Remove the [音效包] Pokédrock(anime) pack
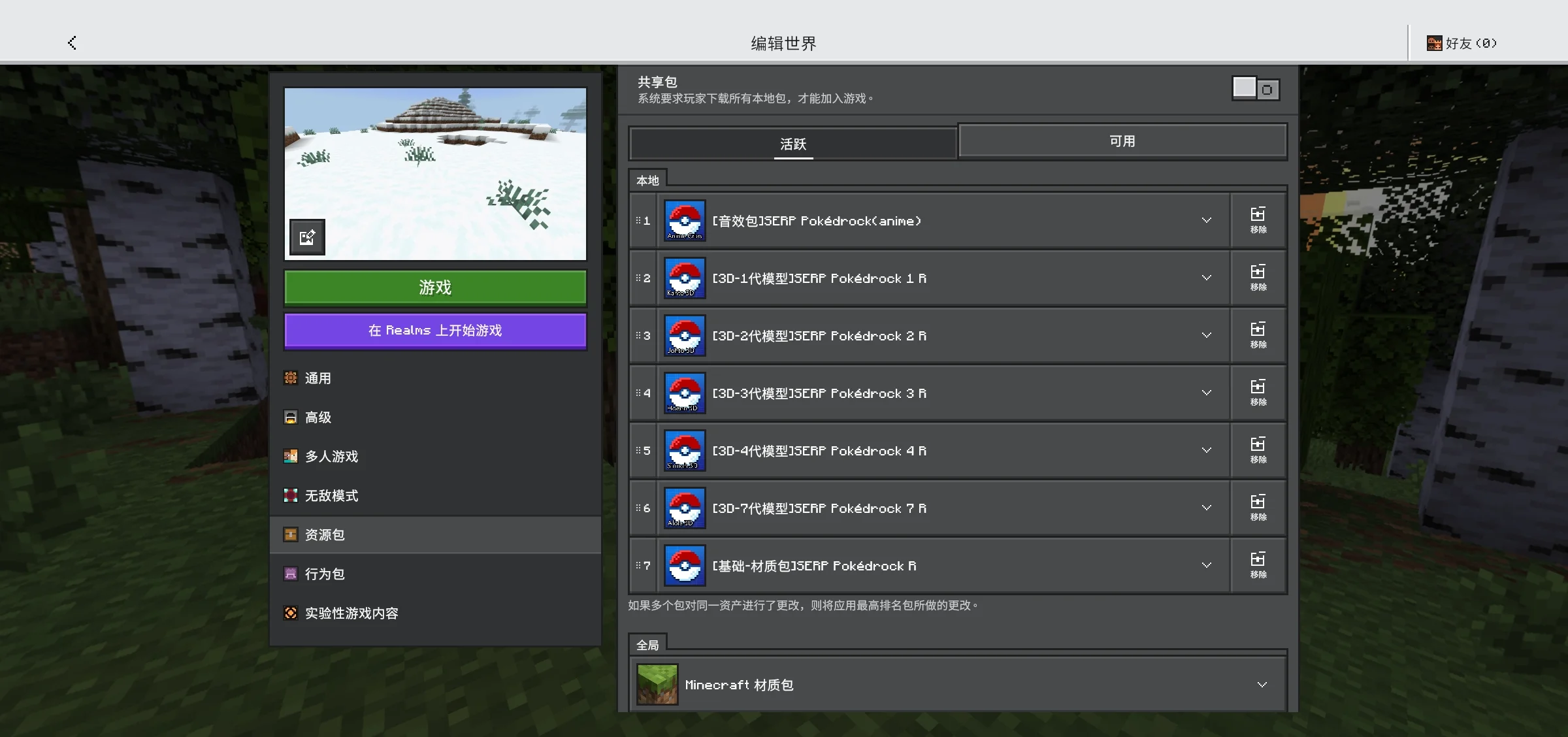The image size is (1568, 737). (x=1258, y=221)
